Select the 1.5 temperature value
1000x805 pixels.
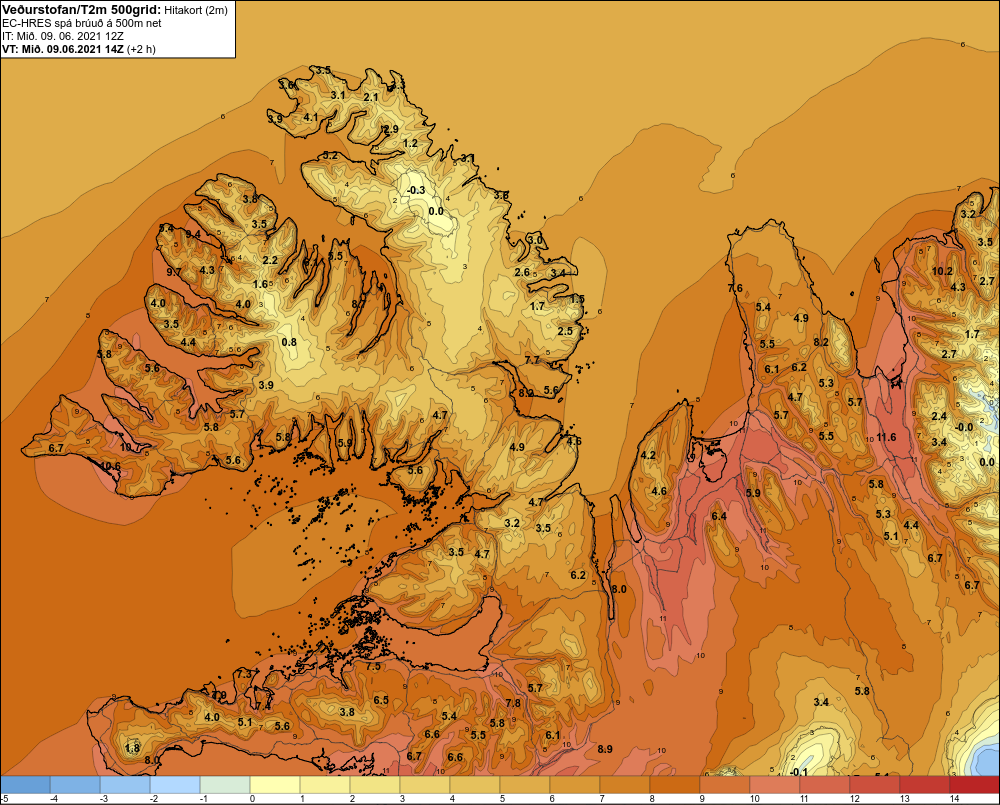pyautogui.click(x=577, y=299)
